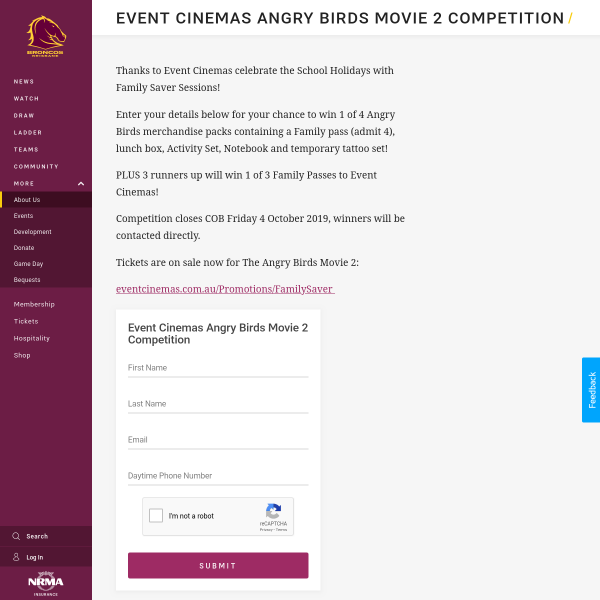Go to the About Us page
Screen dimensions: 600x600
[27, 199]
